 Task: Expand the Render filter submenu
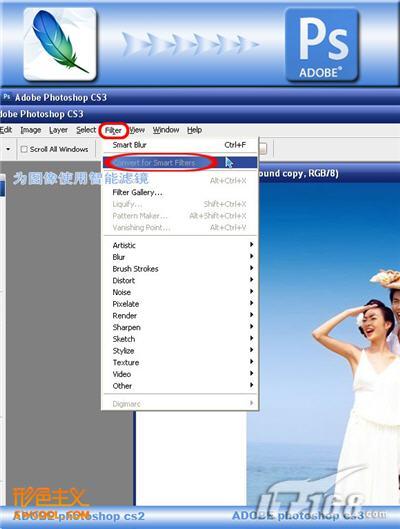point(180,316)
